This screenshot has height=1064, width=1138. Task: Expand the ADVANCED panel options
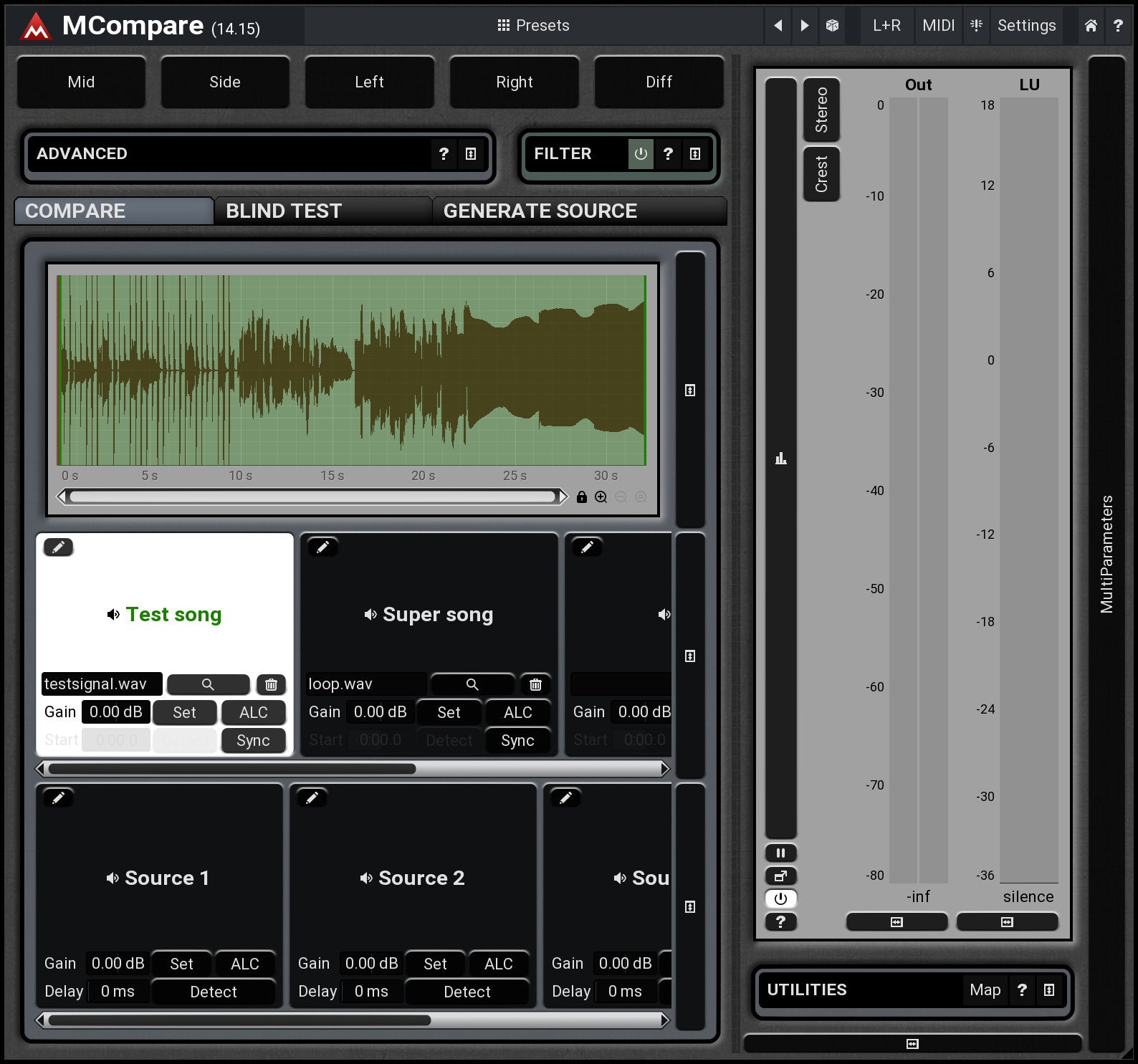point(471,153)
